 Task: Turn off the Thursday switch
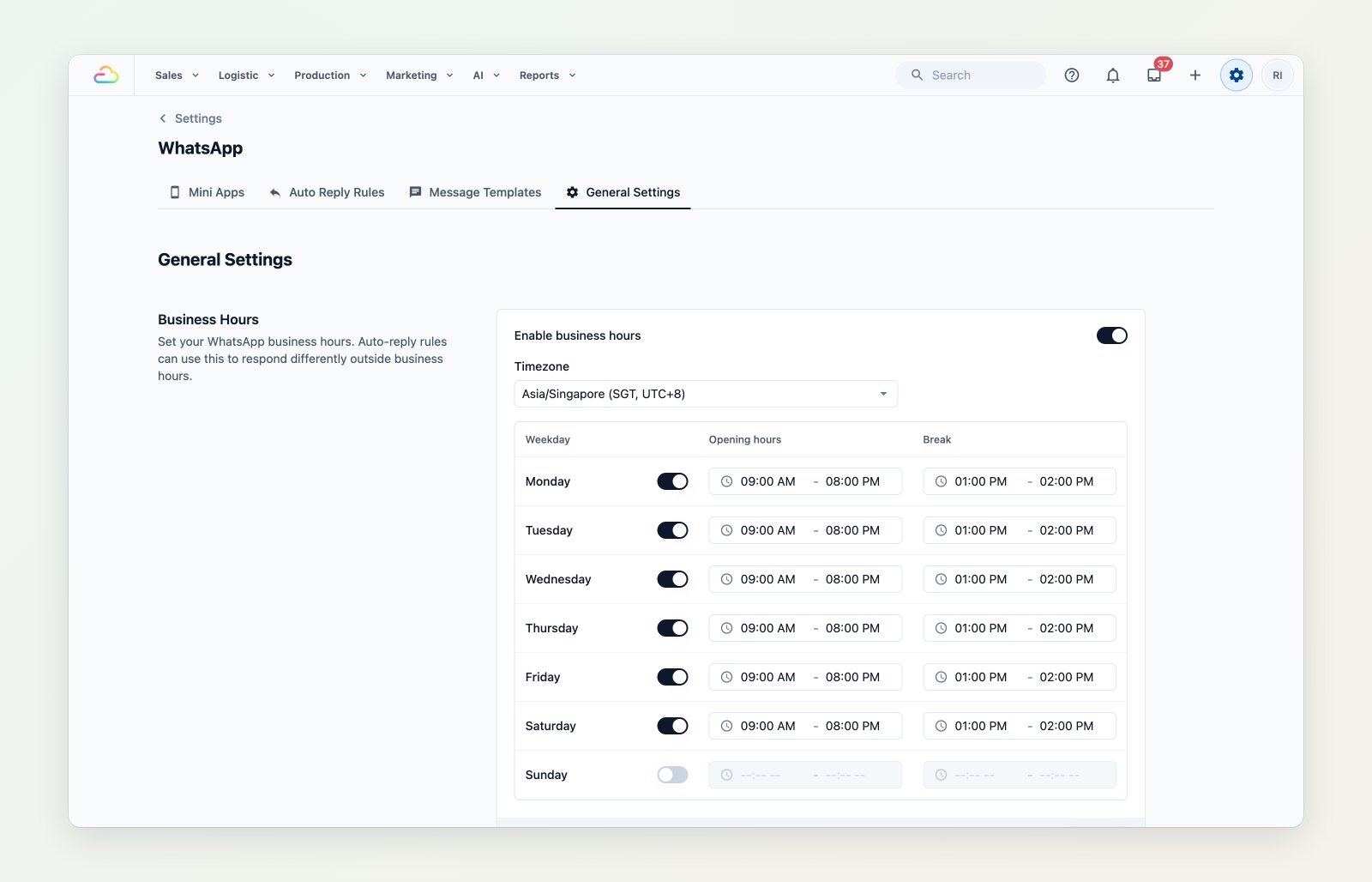673,628
